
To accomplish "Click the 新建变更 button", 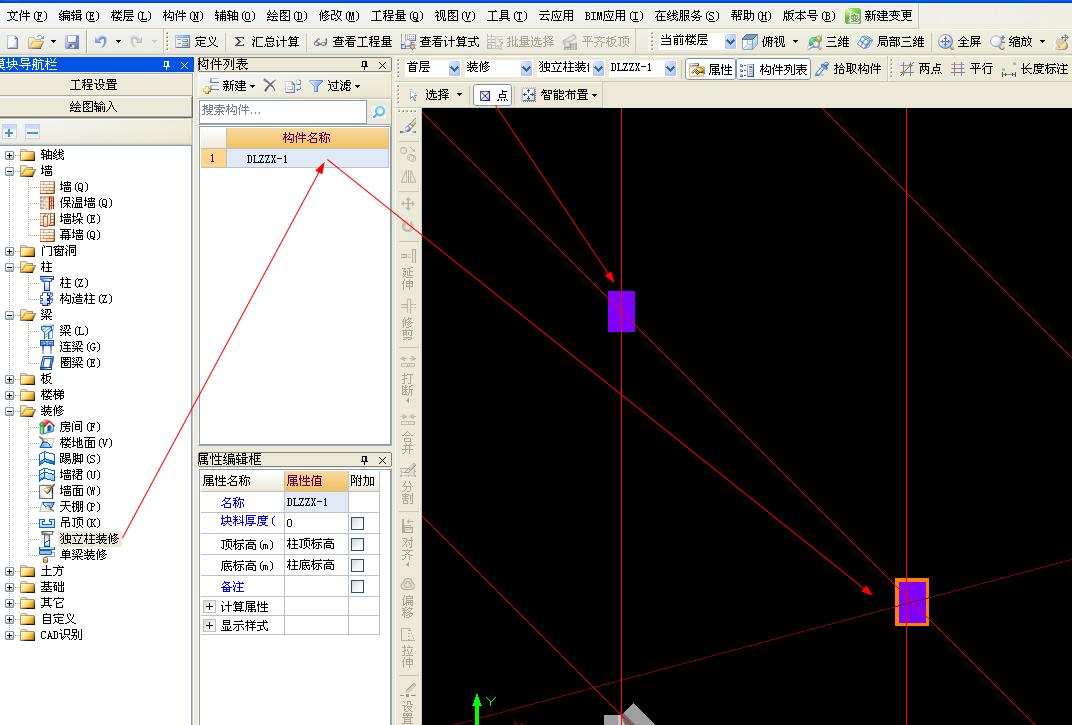I will click(x=880, y=15).
